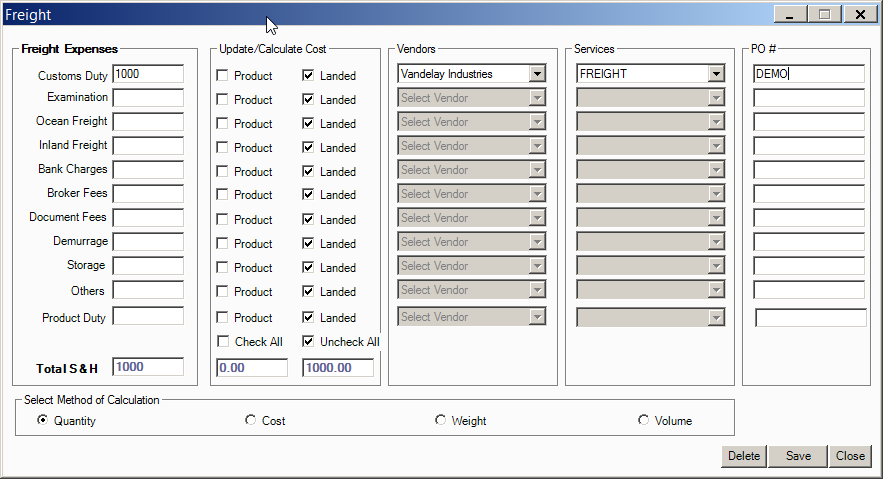Click the Customs Duty amount field
The width and height of the screenshot is (883, 479).
tap(148, 74)
